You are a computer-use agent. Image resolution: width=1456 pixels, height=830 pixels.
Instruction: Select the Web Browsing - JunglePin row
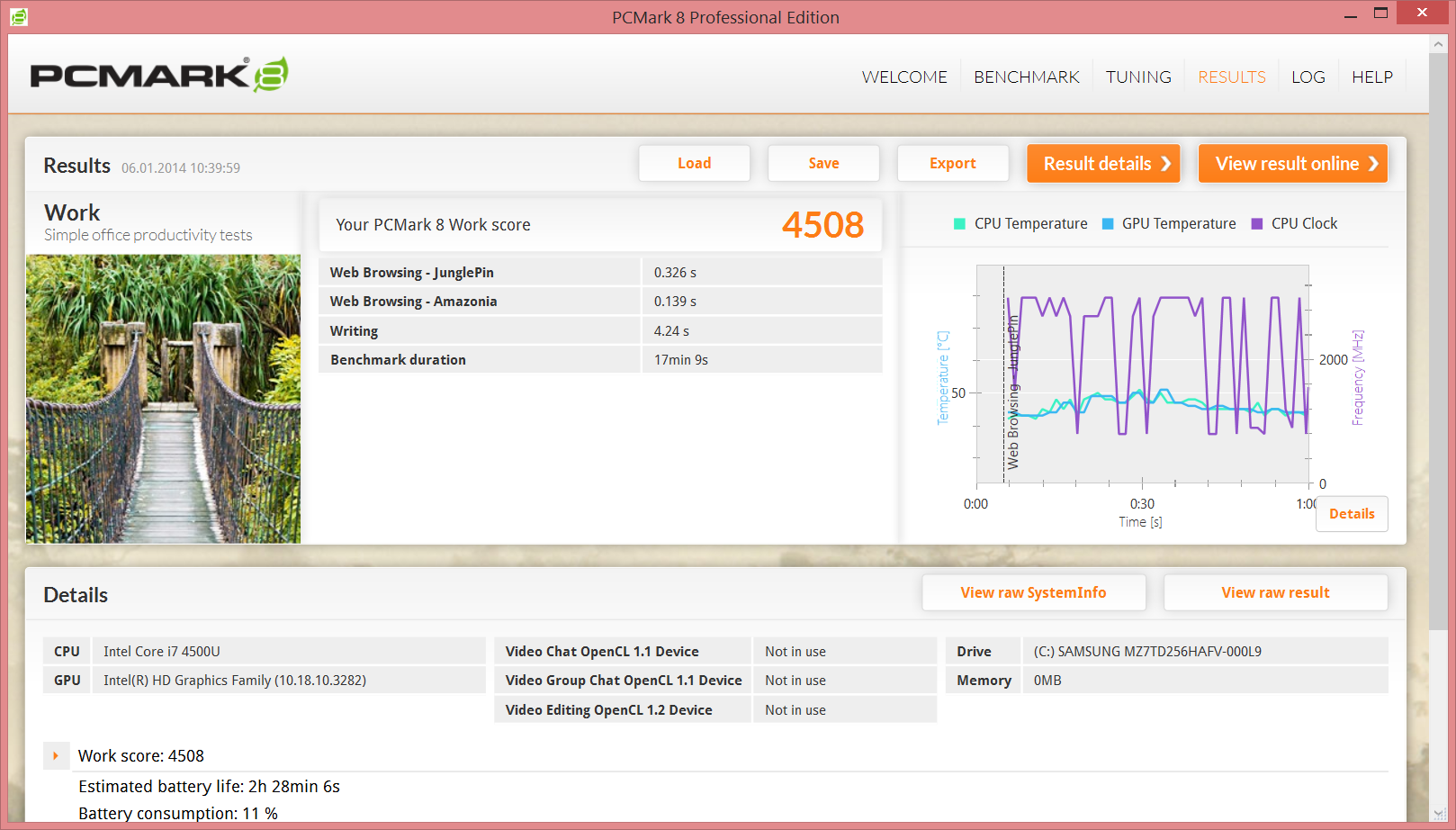(600, 272)
